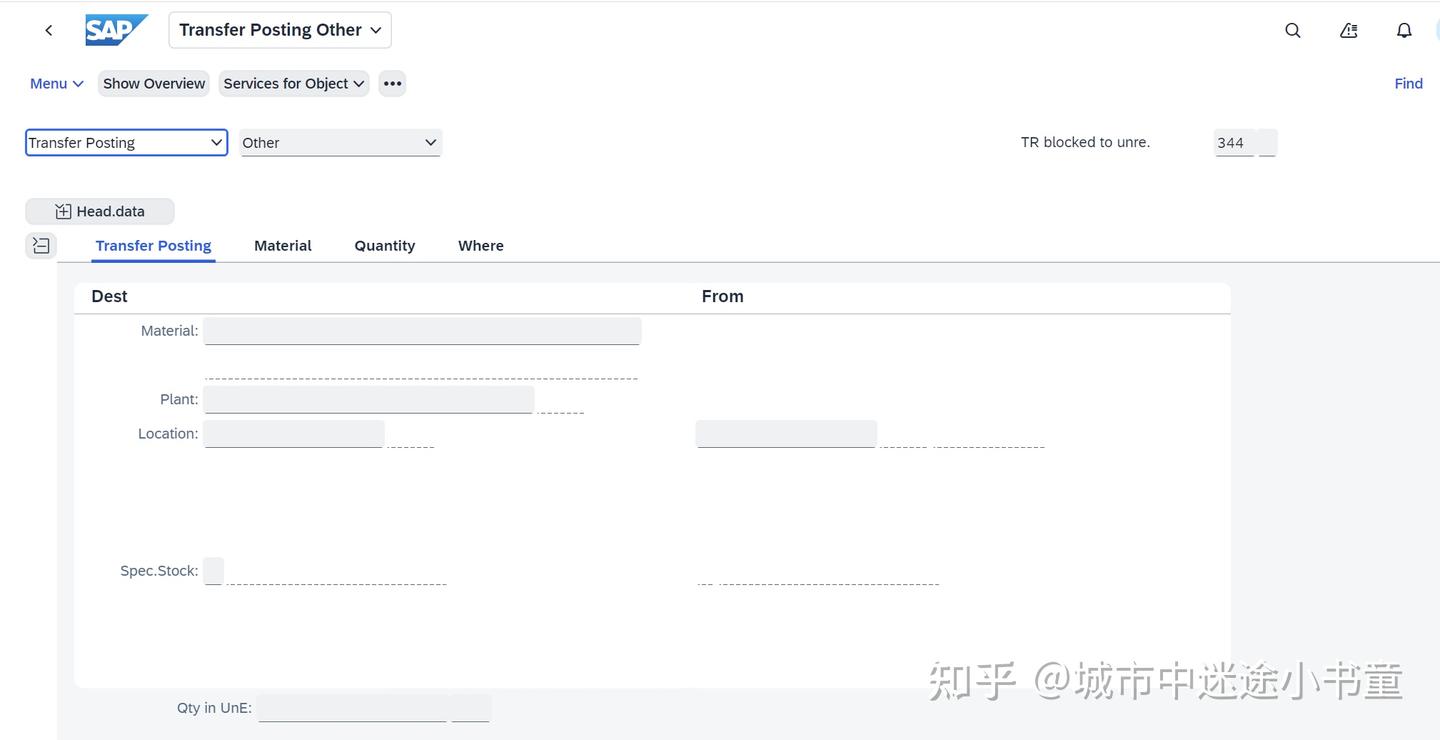Expand the Other movement reference dropdown
This screenshot has width=1440, height=740.
(x=340, y=142)
